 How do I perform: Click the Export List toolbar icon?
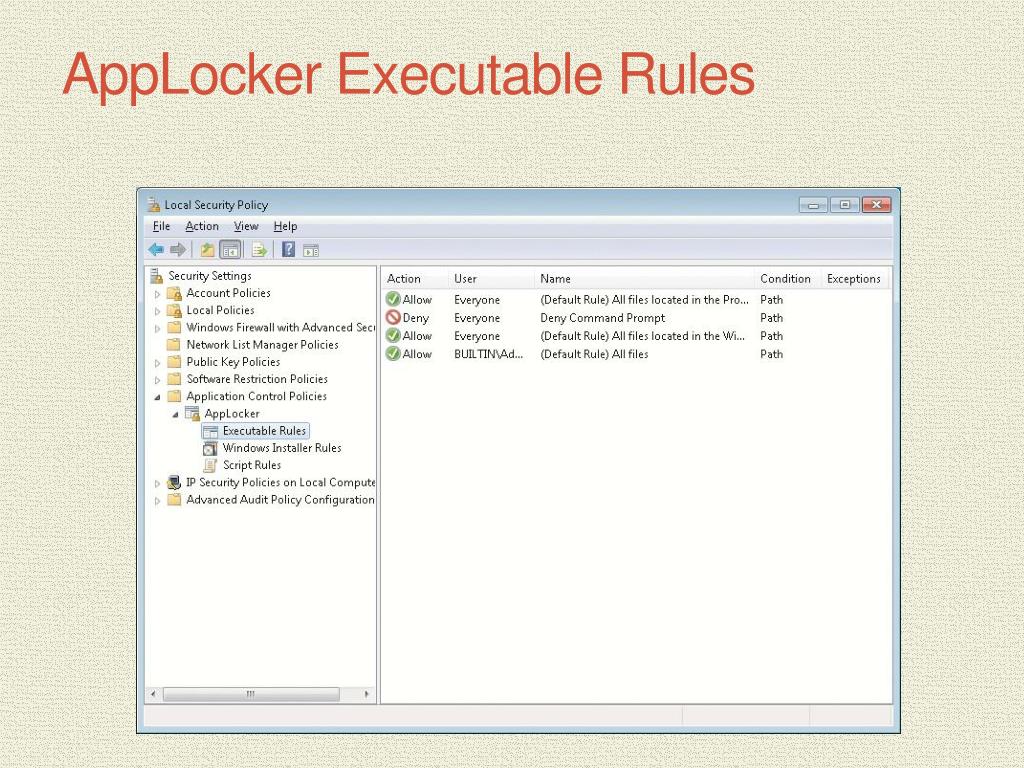[x=259, y=249]
